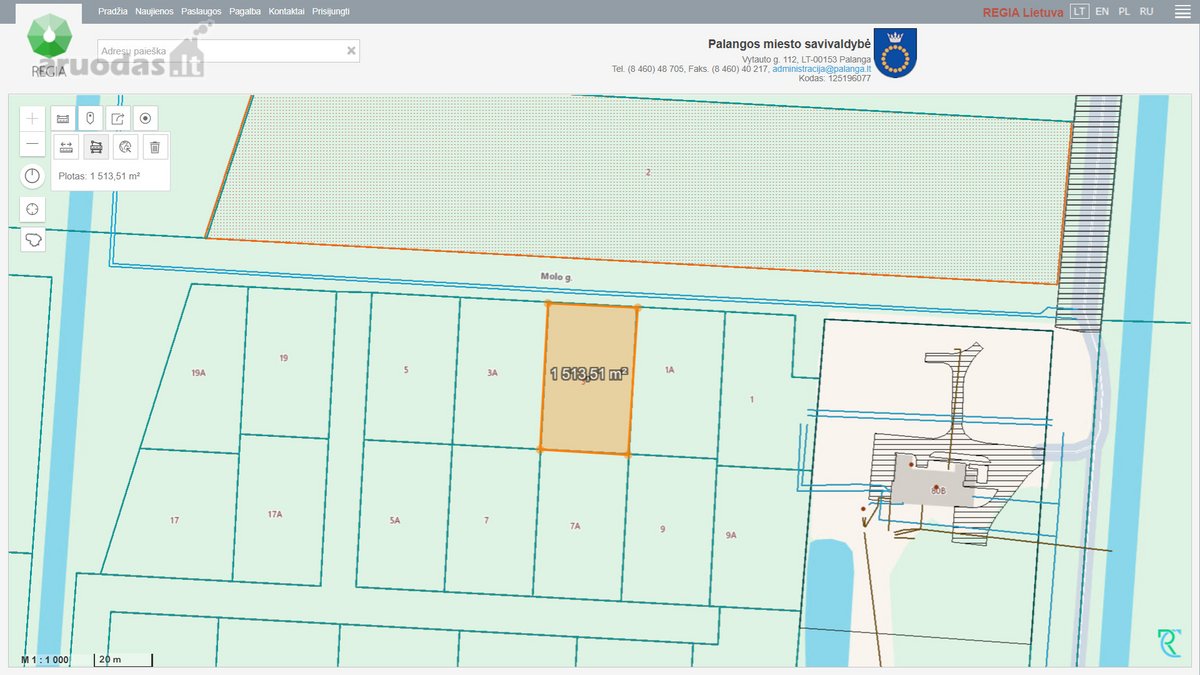Click Prisijungti to log in
Screen dimensions: 1200x675
pyautogui.click(x=331, y=11)
